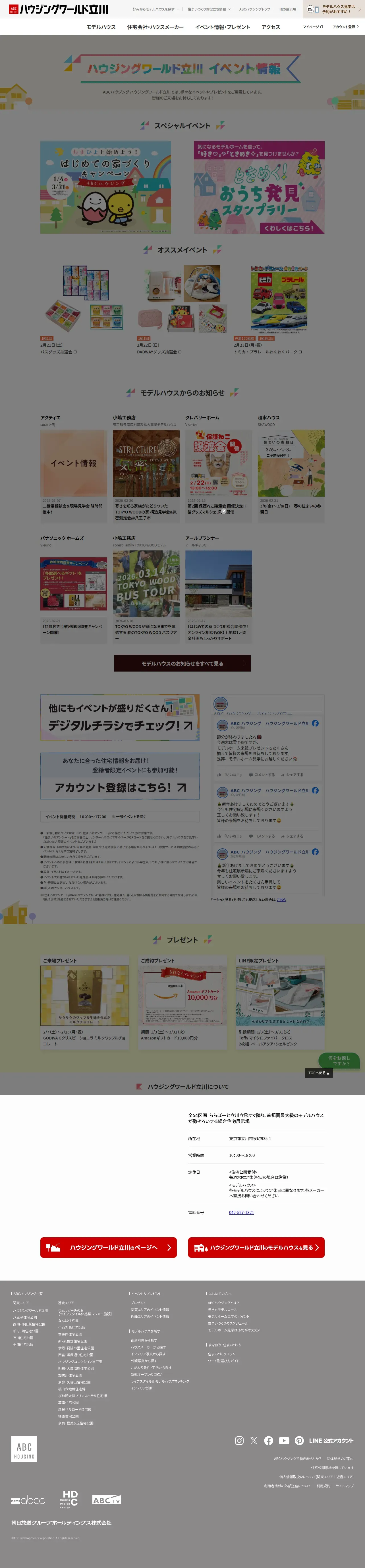Image resolution: width=365 pixels, height=1568 pixels.
Task: Click the phone number 042-527-1321
Action: pyautogui.click(x=242, y=1213)
